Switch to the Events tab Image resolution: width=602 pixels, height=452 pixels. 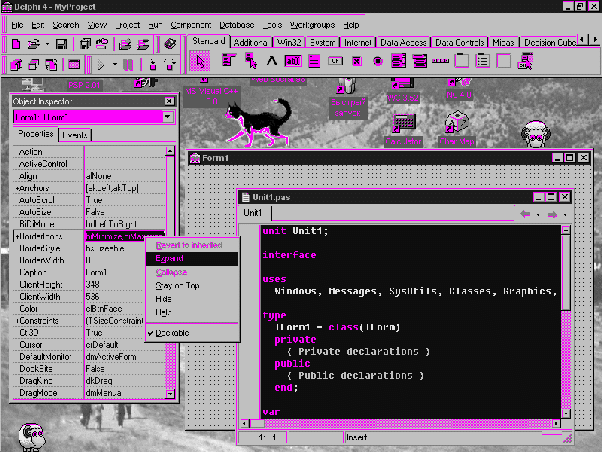click(x=74, y=134)
